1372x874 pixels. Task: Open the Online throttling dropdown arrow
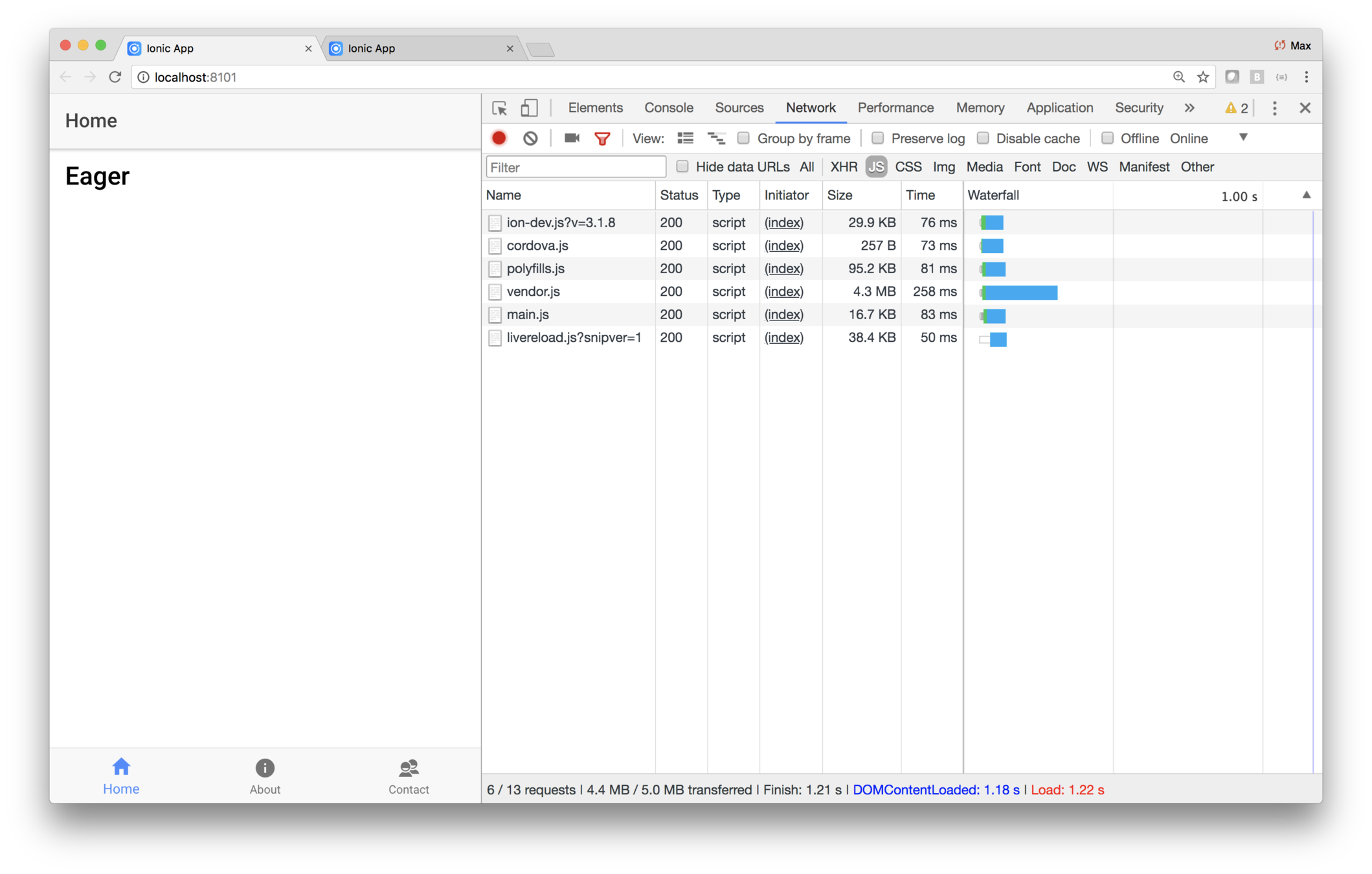tap(1243, 137)
